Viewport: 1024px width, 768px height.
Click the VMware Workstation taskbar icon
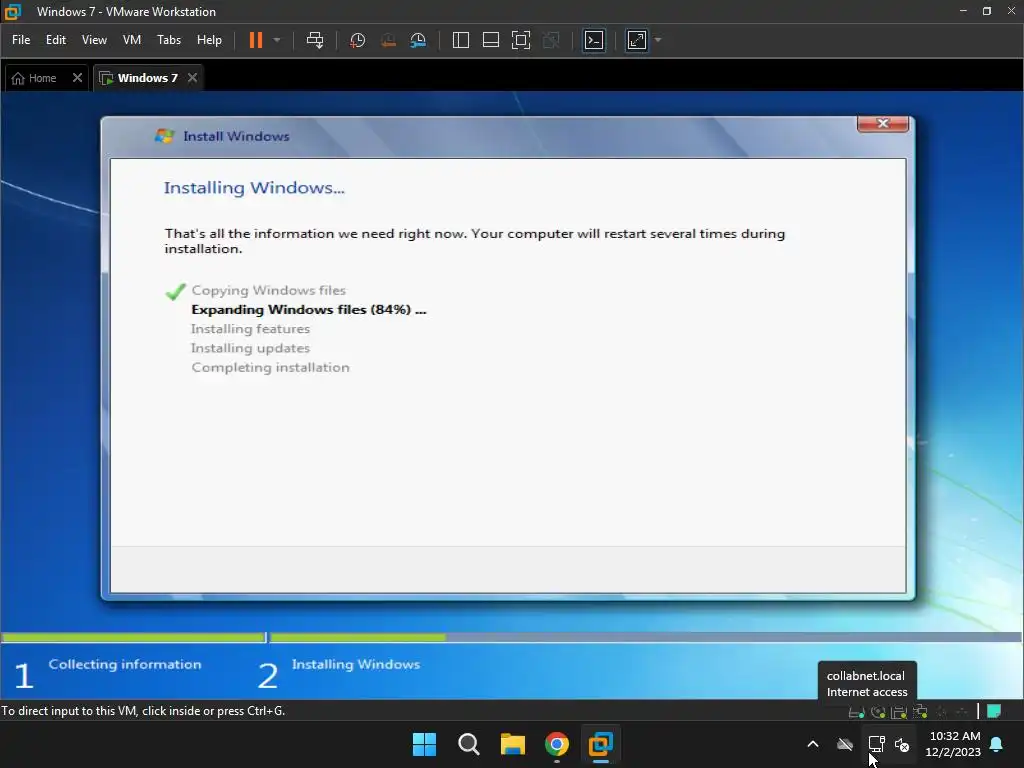point(601,744)
